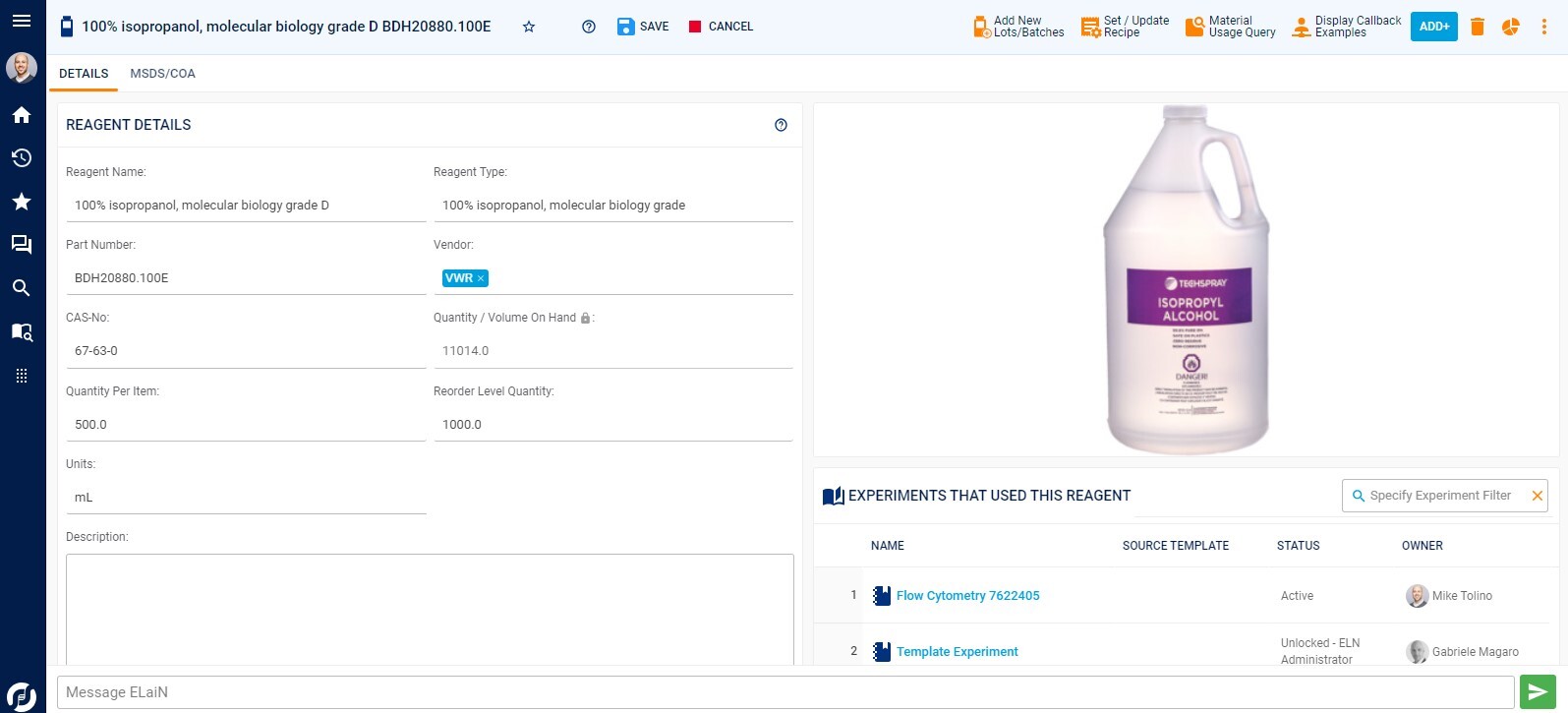Click Template Experiment row notebook icon
Screen dimensions: 1568x713
[882, 652]
